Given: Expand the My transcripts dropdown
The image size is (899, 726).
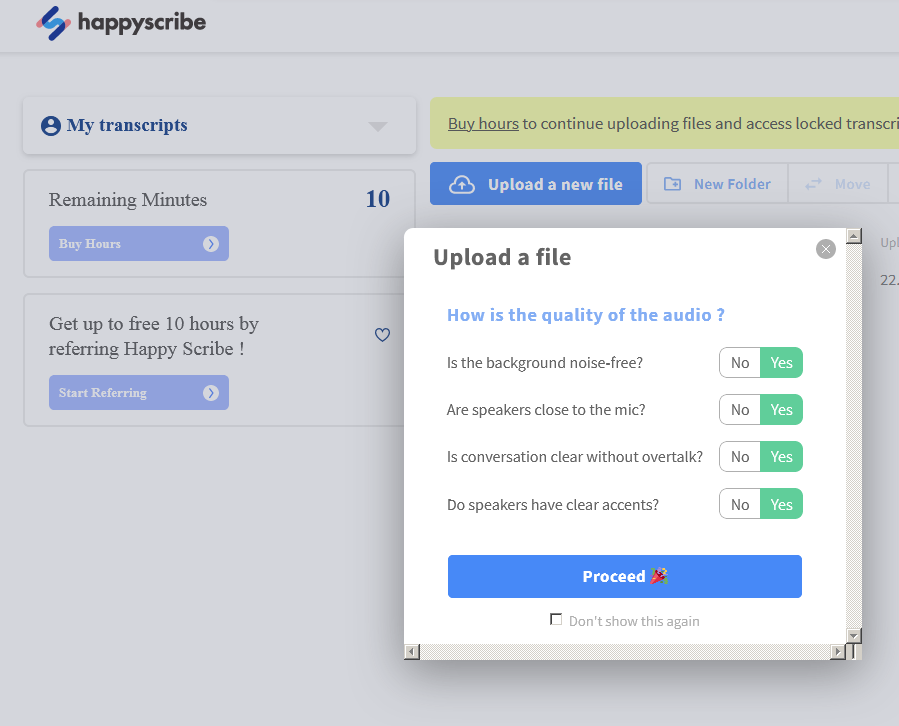Looking at the screenshot, I should pyautogui.click(x=377, y=126).
